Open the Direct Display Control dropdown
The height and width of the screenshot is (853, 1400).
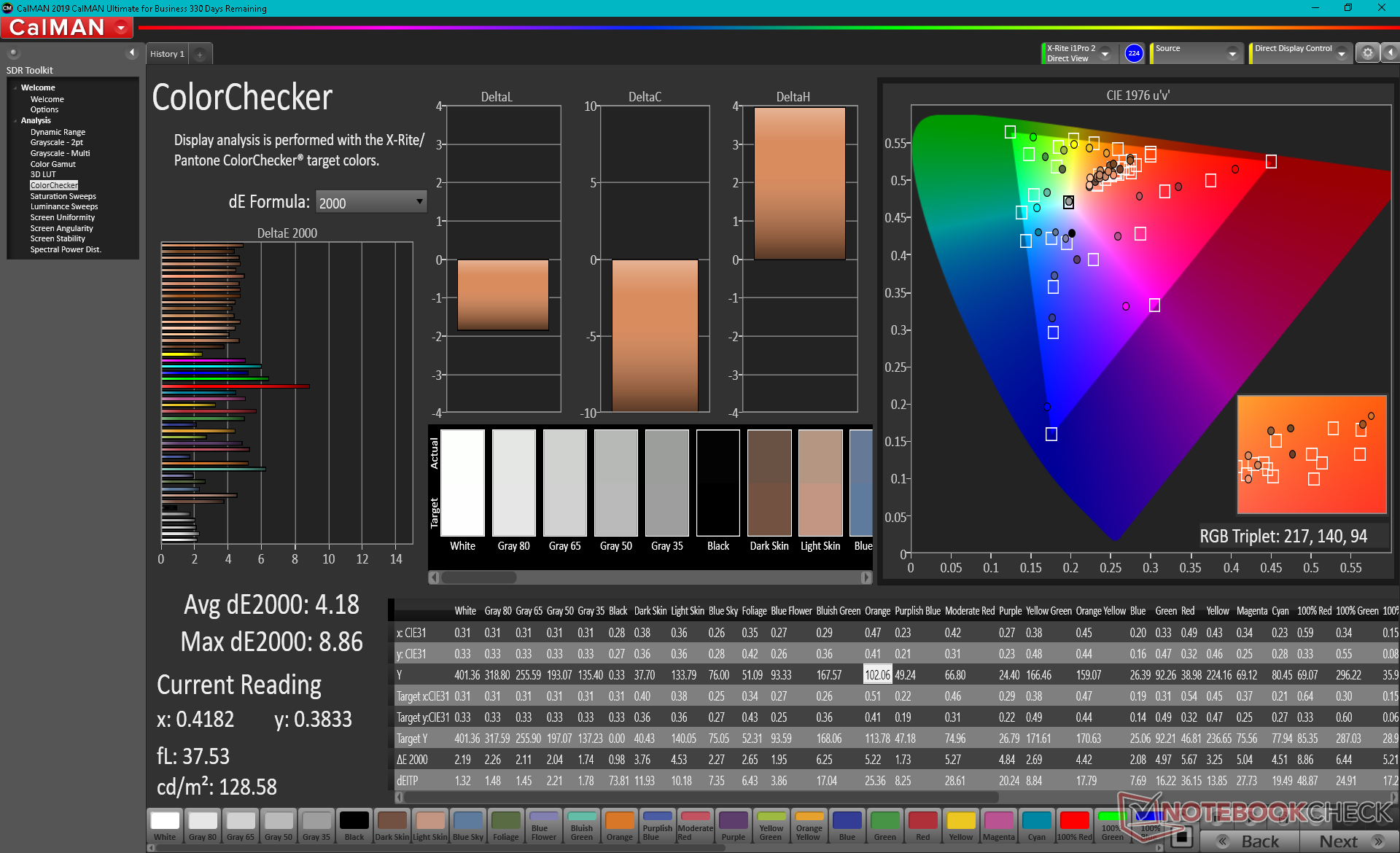(x=1341, y=54)
